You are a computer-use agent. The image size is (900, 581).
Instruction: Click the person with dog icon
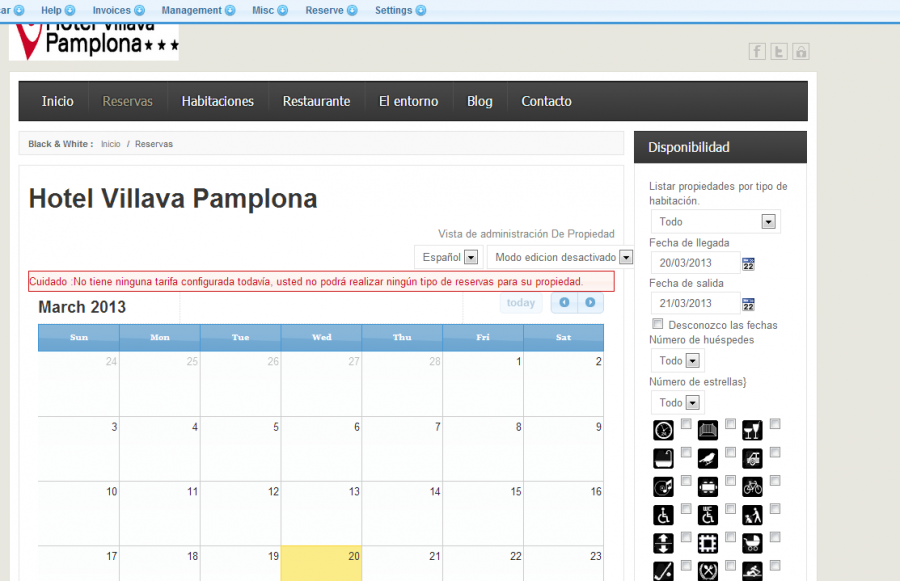(752, 515)
